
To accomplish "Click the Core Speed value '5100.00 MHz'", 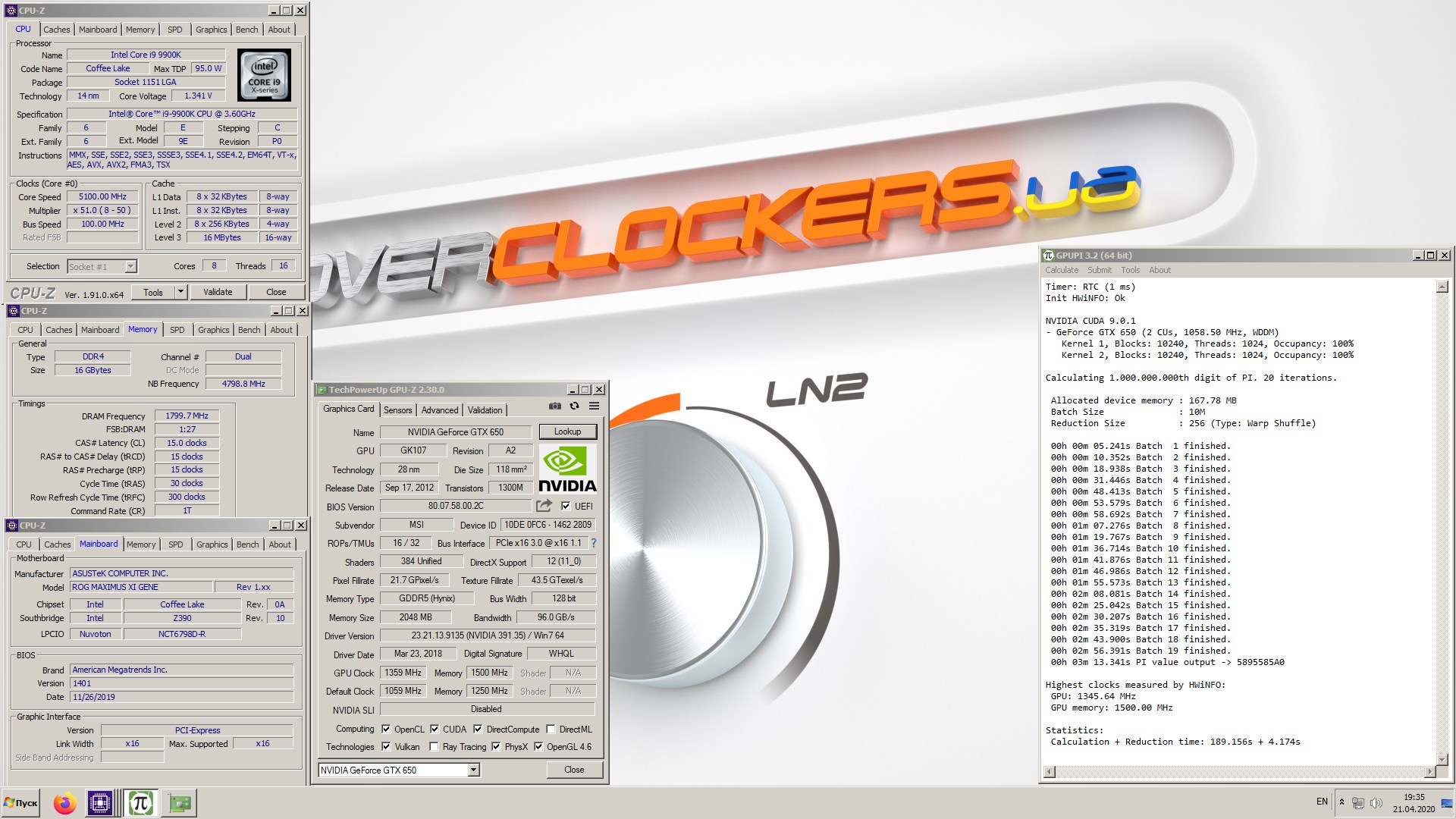I will 102,196.
